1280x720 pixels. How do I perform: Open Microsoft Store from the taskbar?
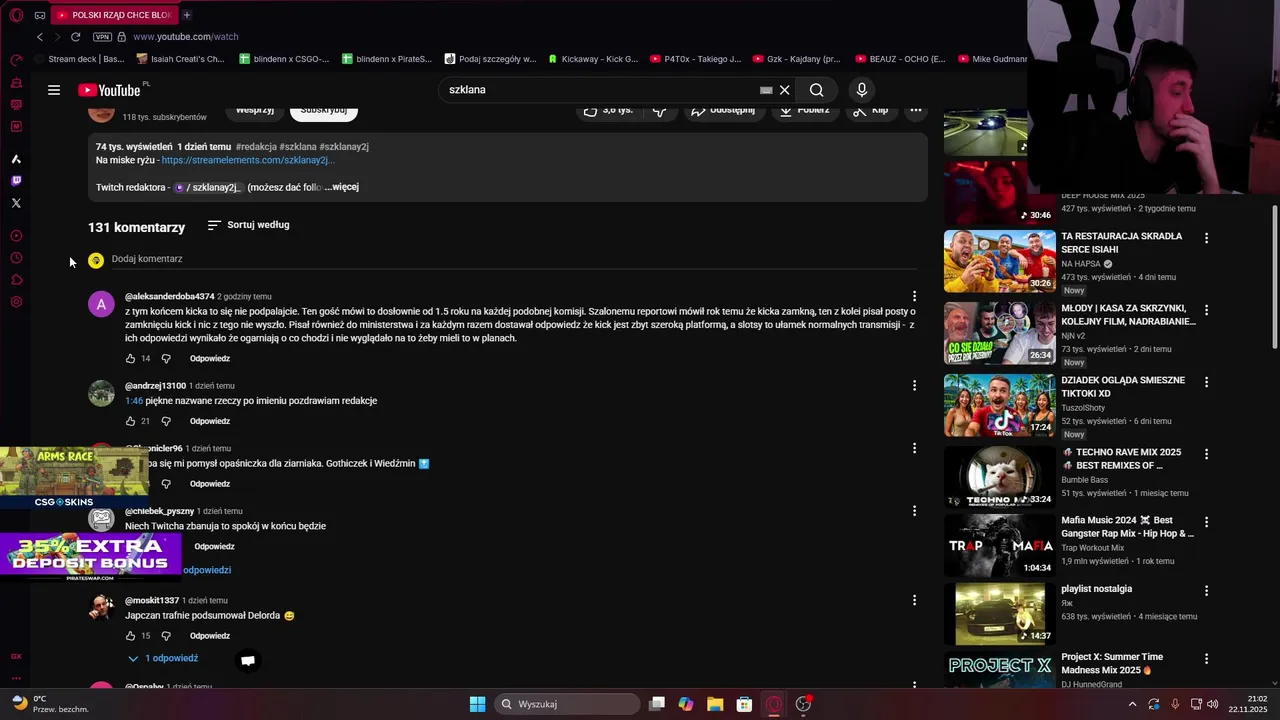click(x=744, y=704)
